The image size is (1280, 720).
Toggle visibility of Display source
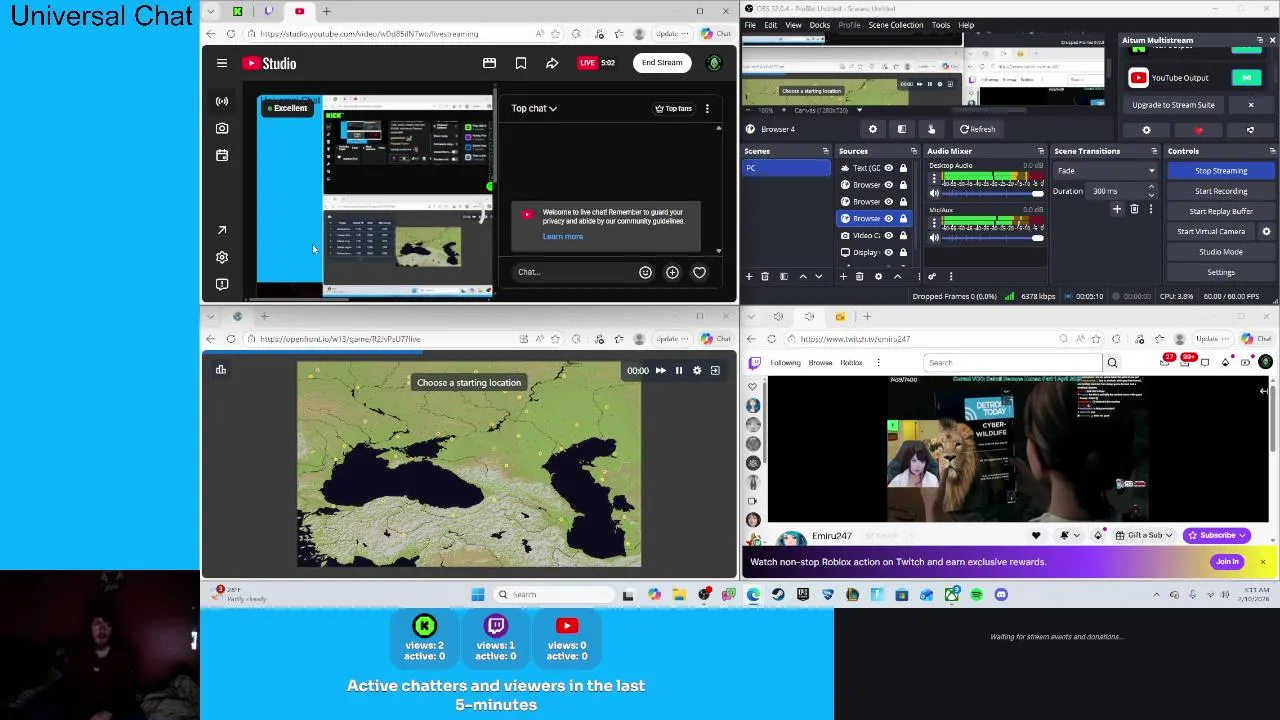point(888,252)
